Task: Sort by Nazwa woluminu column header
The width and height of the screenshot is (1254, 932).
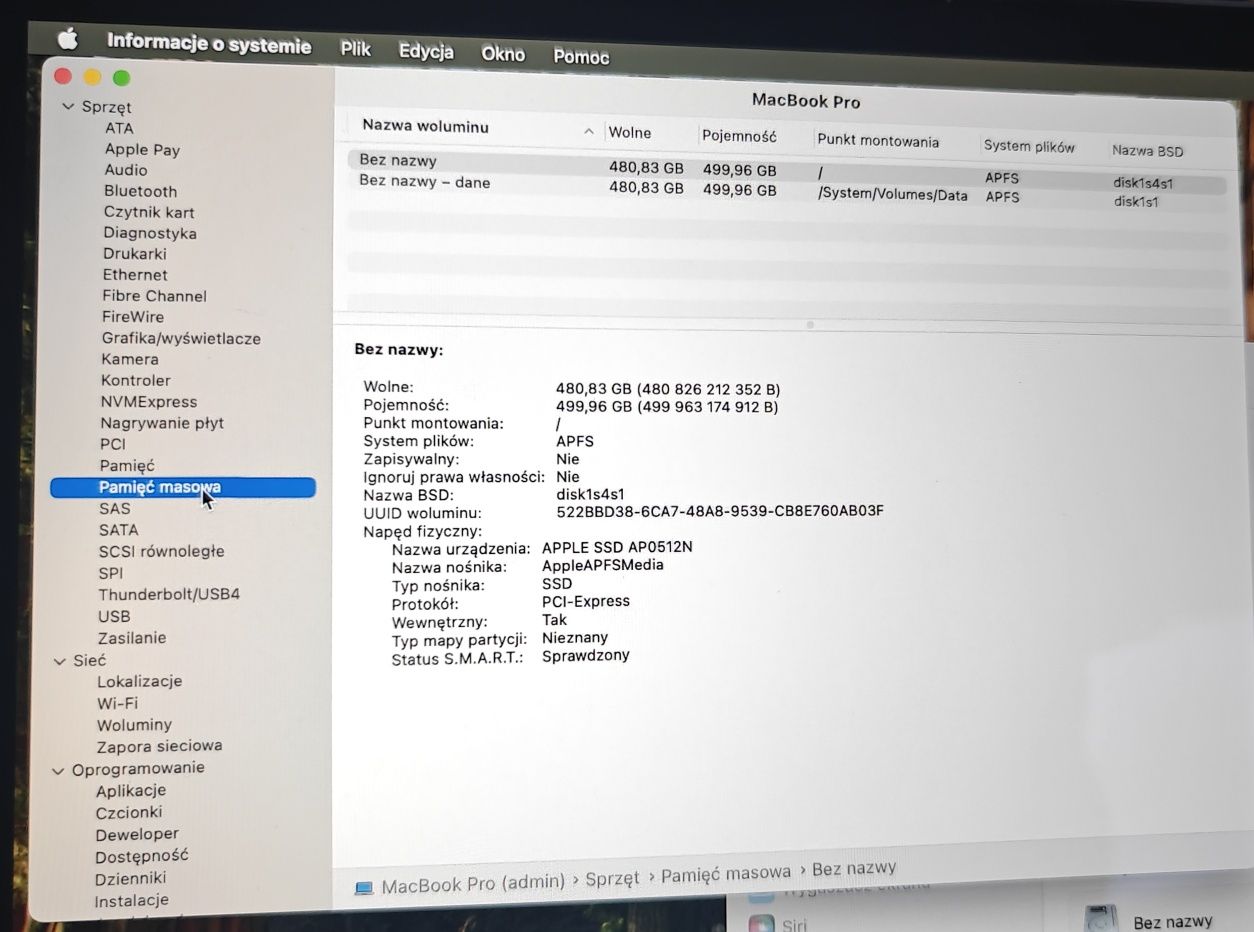Action: [x=425, y=126]
